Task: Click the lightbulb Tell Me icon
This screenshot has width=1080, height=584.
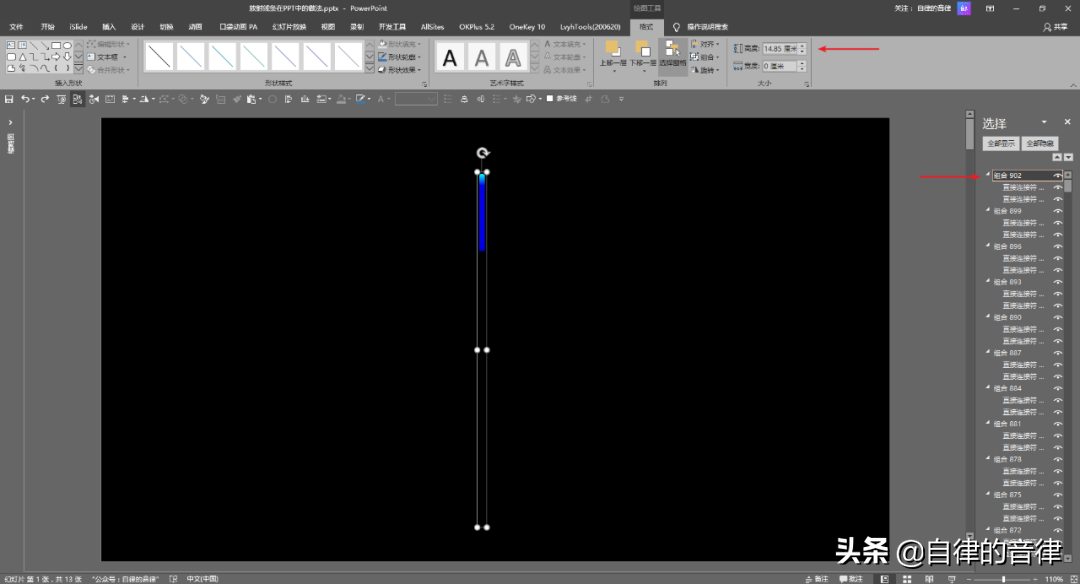Action: tap(676, 27)
